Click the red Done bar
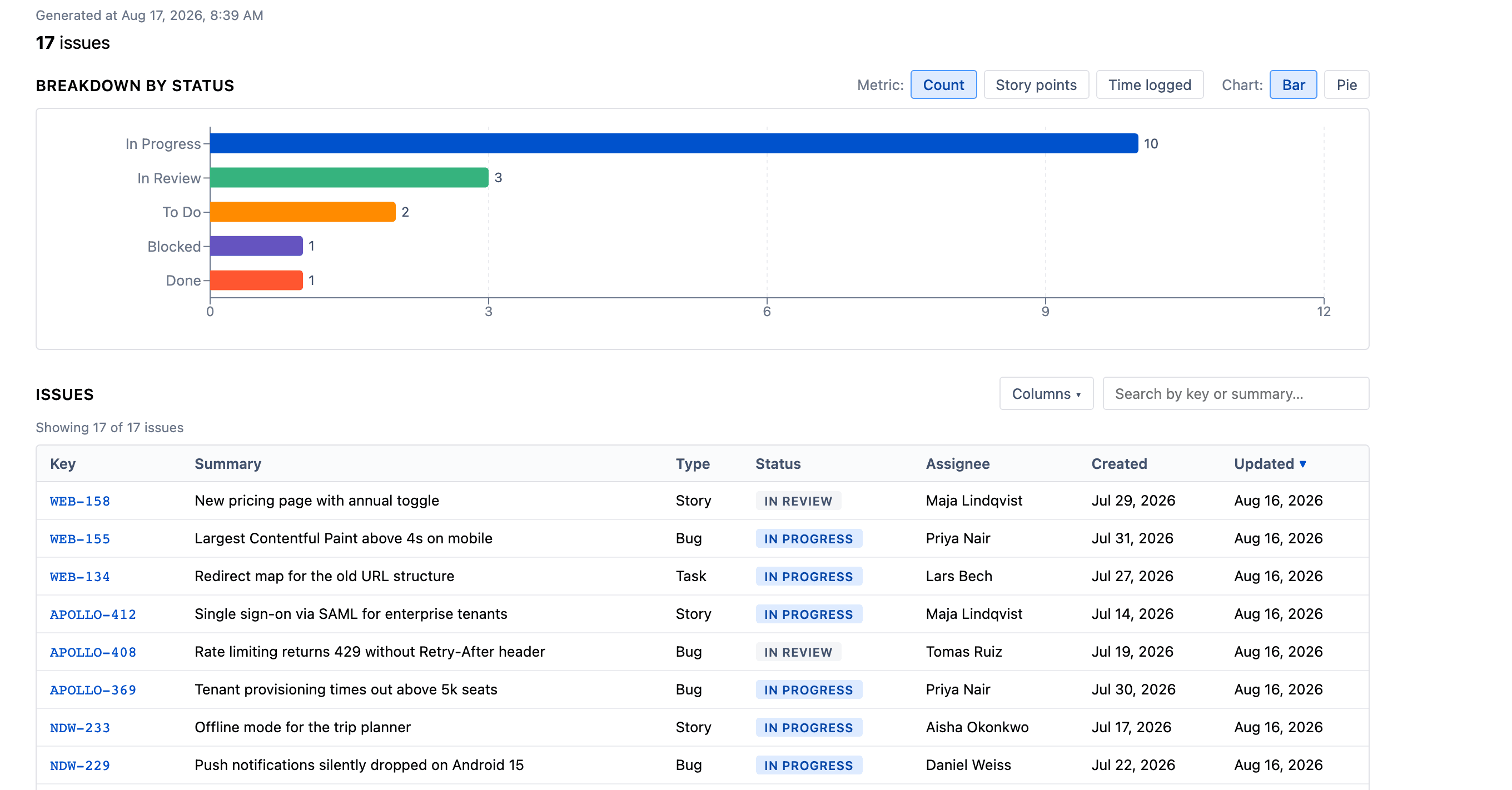This screenshot has height=790, width=1512. click(256, 281)
